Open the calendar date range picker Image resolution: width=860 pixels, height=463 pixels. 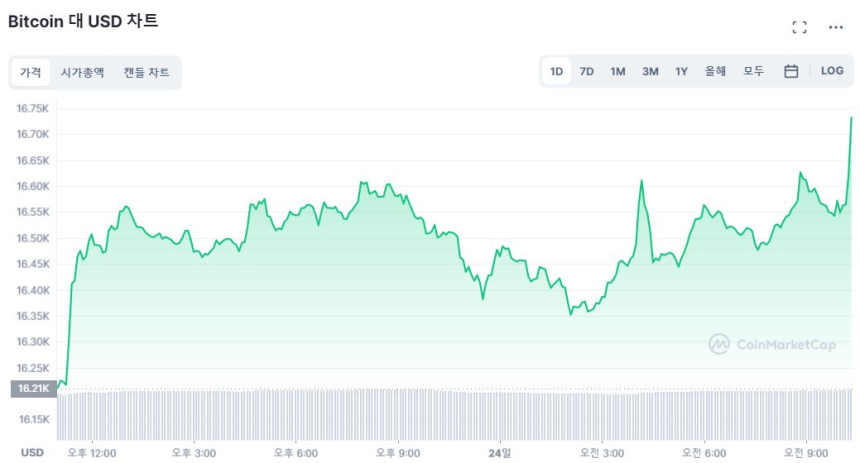[x=791, y=71]
